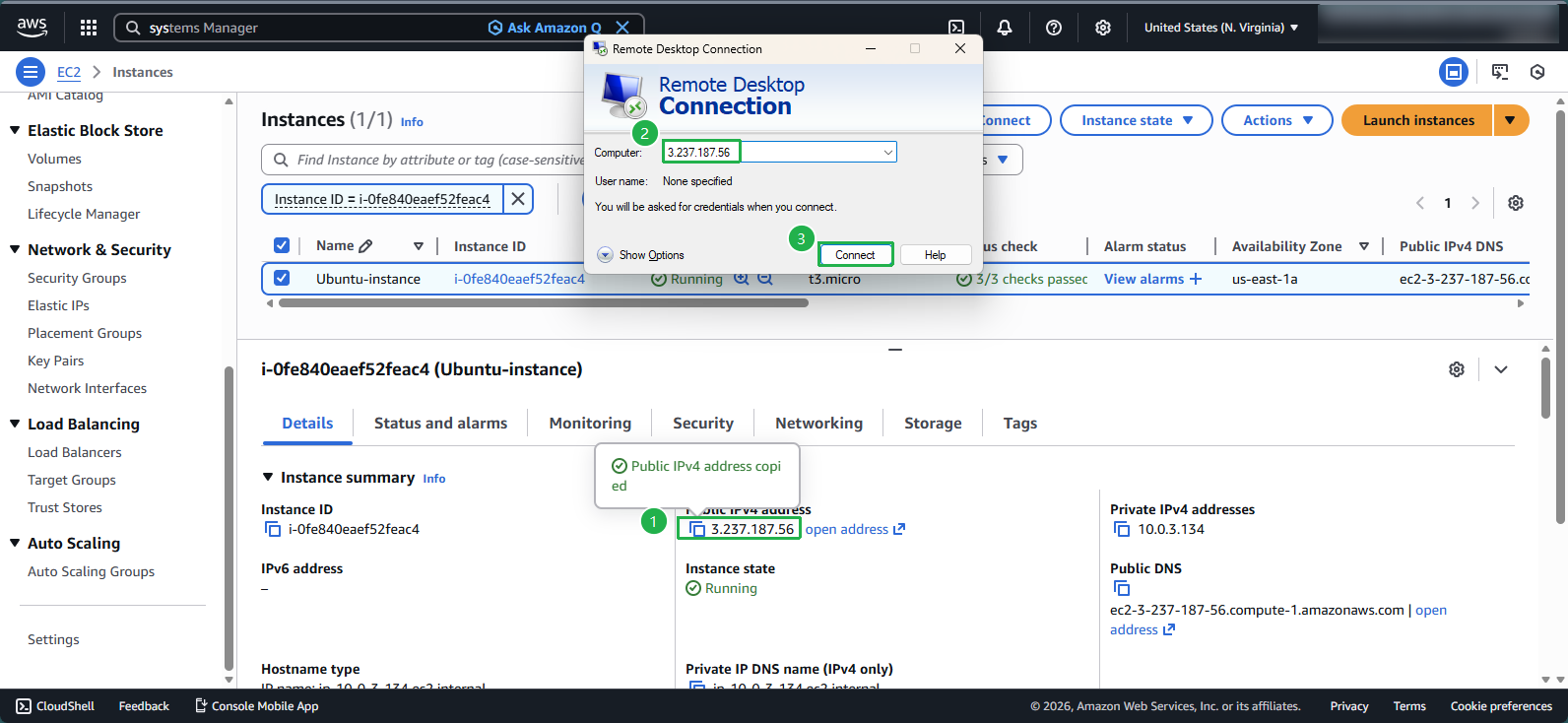
Task: Collapse Instance summary section
Action: pos(267,477)
